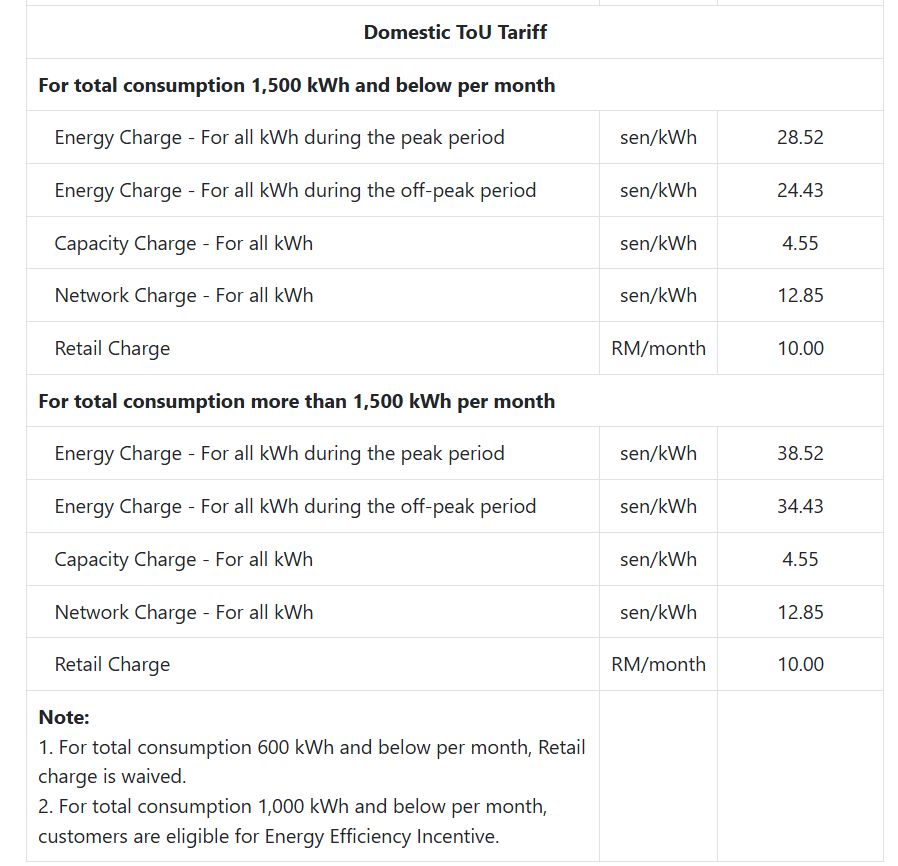
Task: Click Capacity Charge label in the below-1,500 section
Action: coord(183,243)
